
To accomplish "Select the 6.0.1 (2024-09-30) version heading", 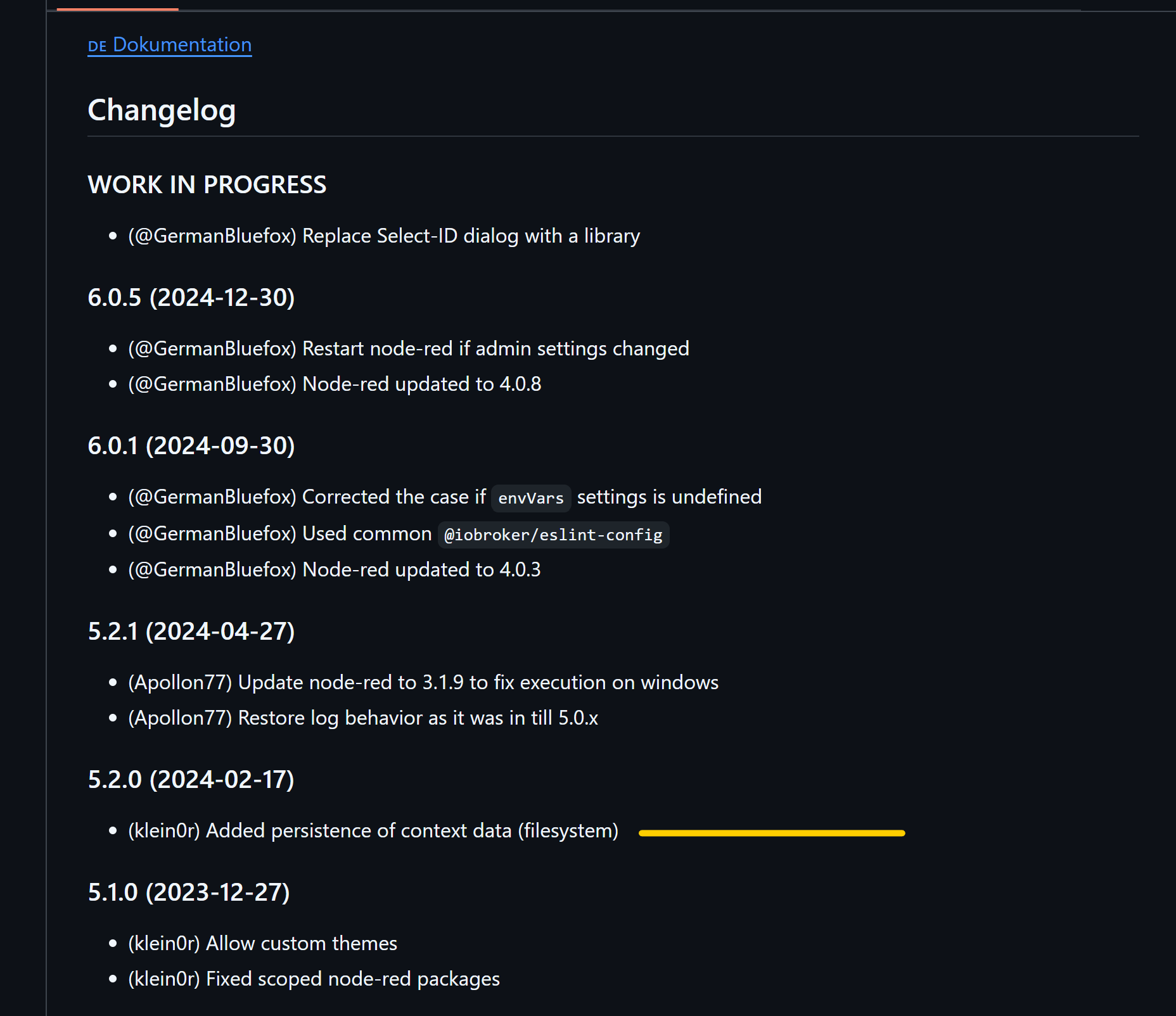I will pyautogui.click(x=191, y=446).
